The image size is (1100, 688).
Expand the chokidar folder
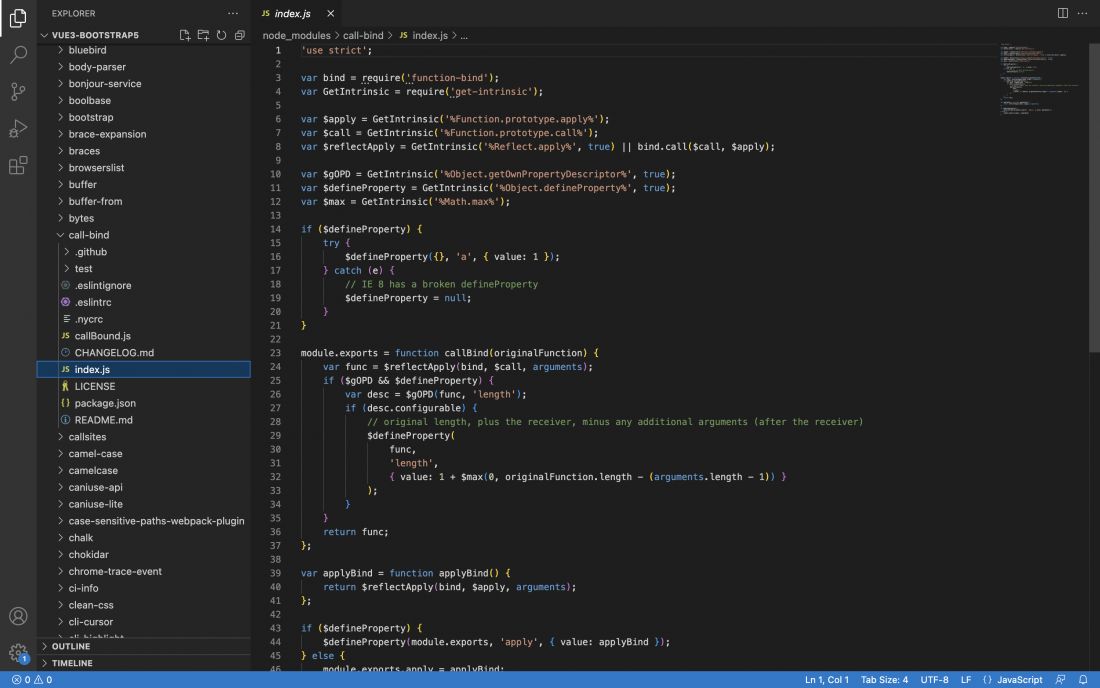point(143,555)
